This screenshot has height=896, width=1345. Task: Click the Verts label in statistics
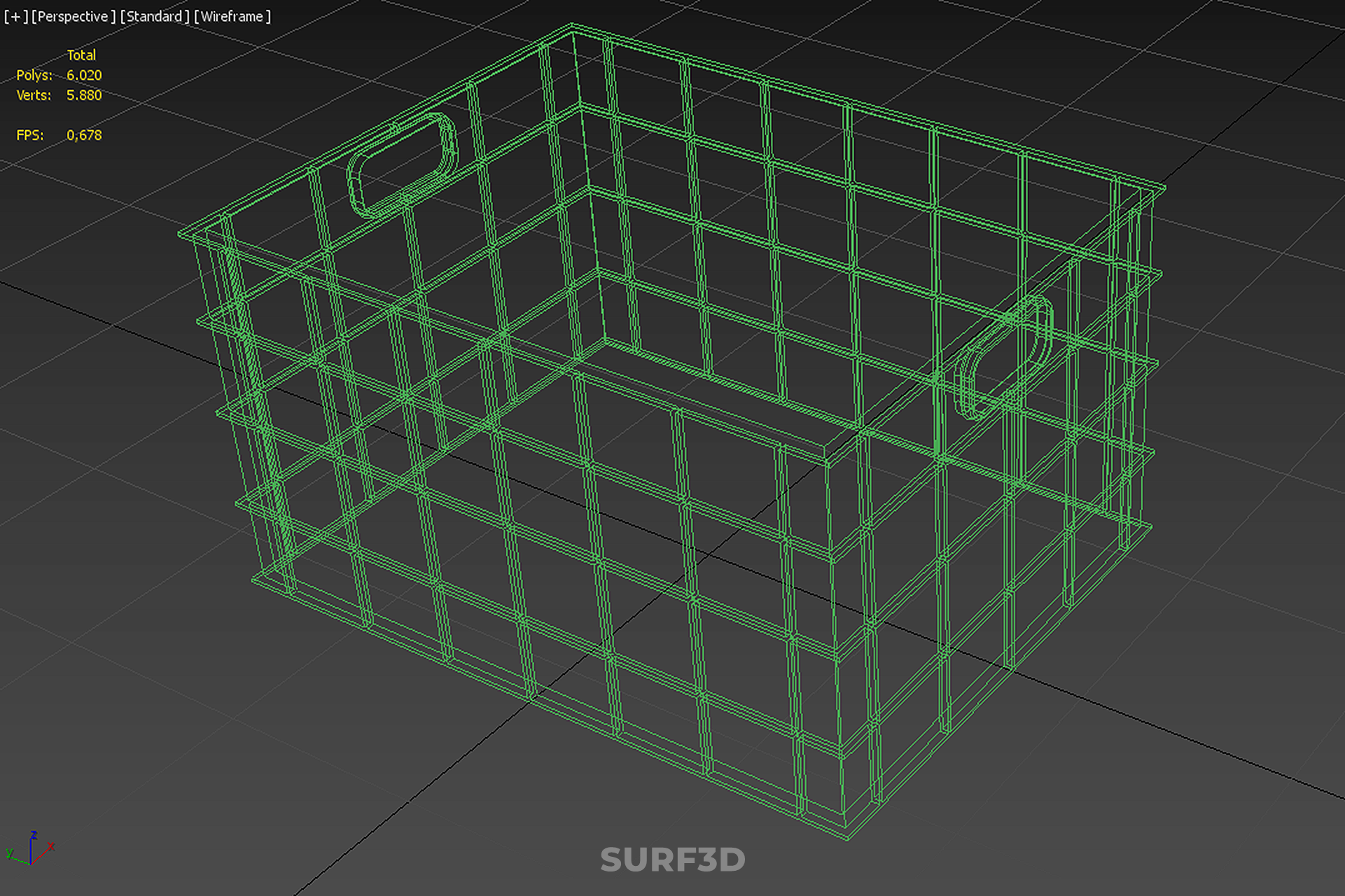[x=34, y=95]
